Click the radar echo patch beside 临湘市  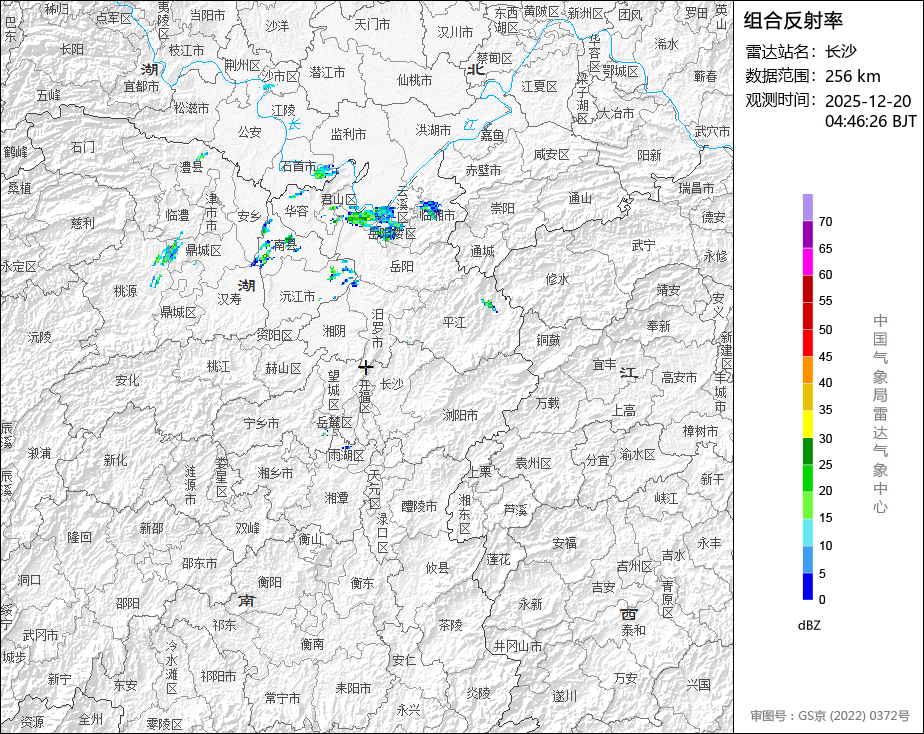coord(429,207)
